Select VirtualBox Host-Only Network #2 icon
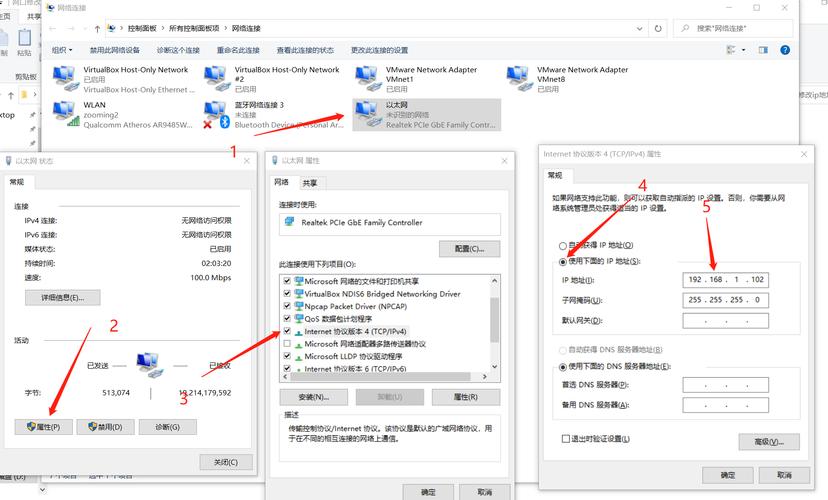 (x=217, y=78)
